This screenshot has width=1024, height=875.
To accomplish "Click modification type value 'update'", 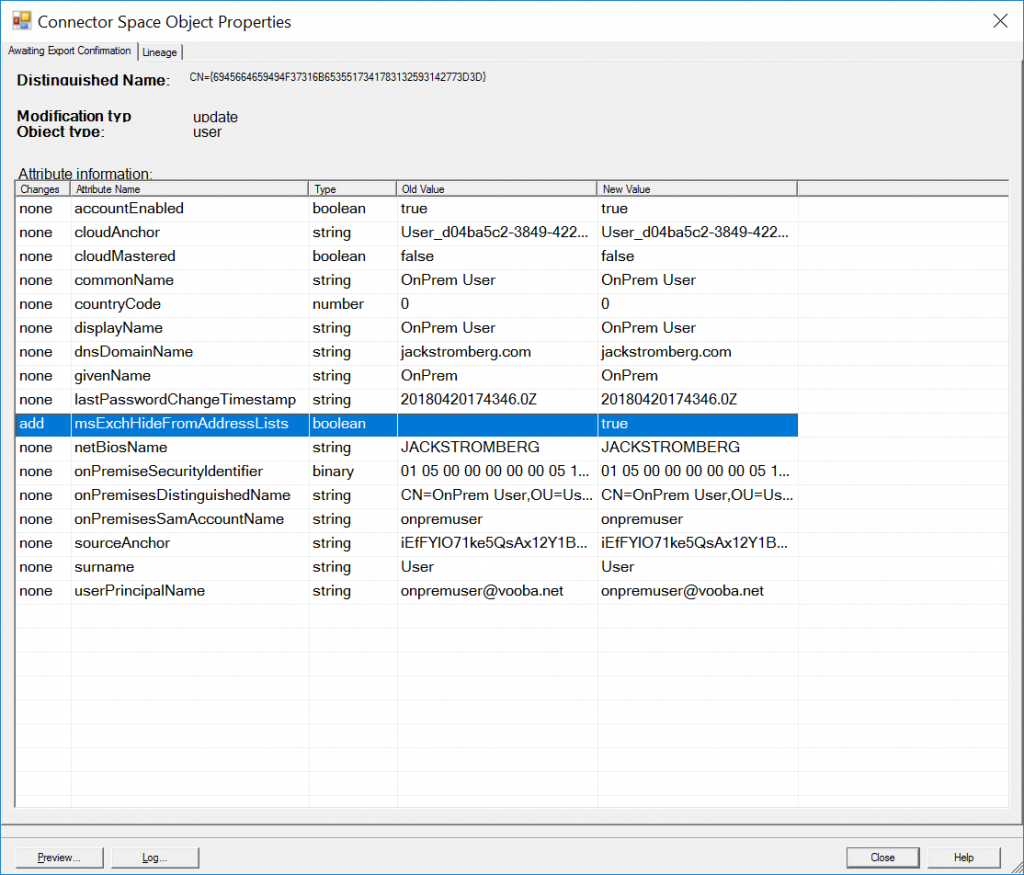I will 216,118.
